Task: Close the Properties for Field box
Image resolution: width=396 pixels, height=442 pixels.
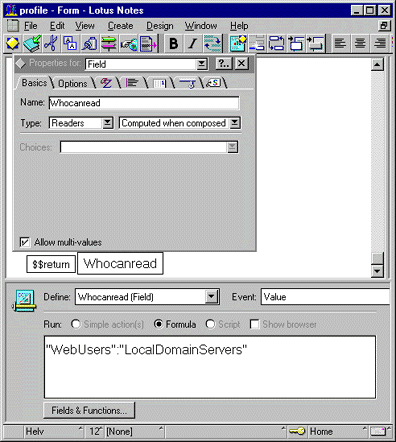Action: [242, 63]
